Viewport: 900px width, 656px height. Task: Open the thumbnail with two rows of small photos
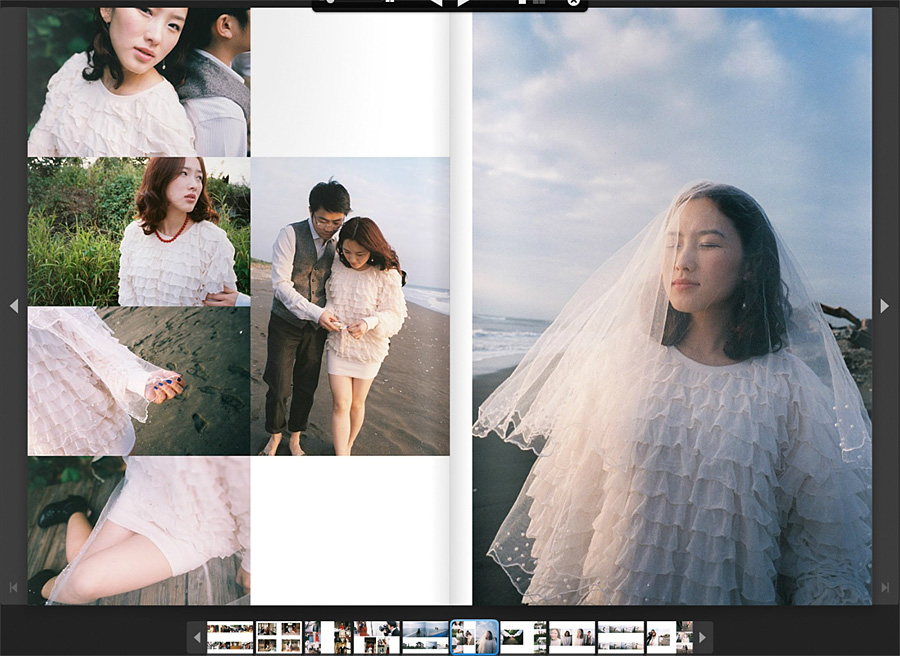tap(230, 637)
